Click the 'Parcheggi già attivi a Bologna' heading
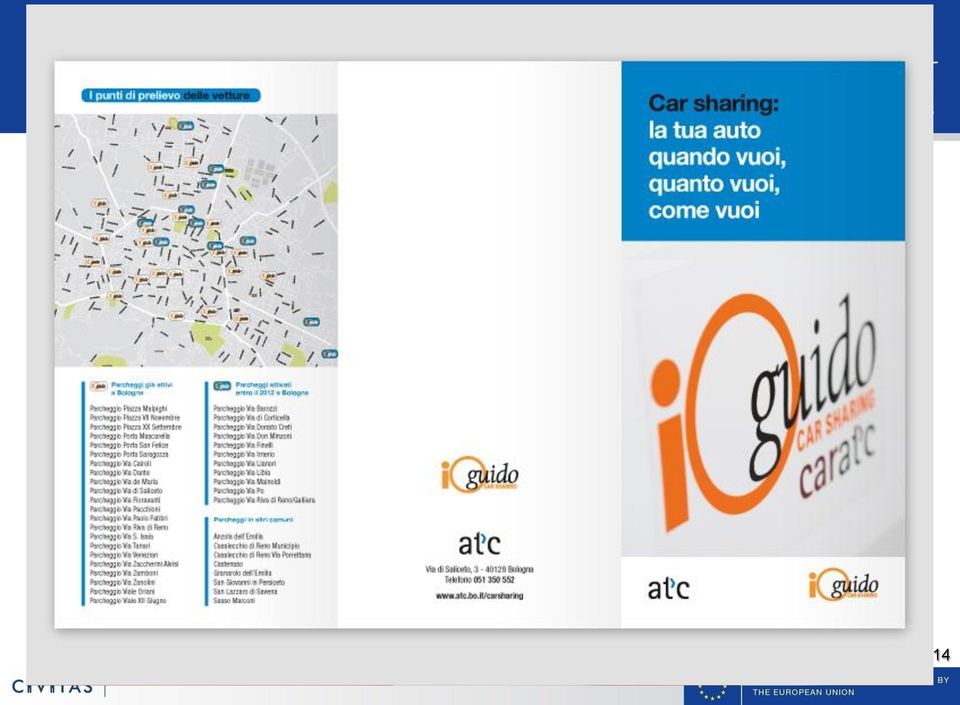 [x=141, y=389]
